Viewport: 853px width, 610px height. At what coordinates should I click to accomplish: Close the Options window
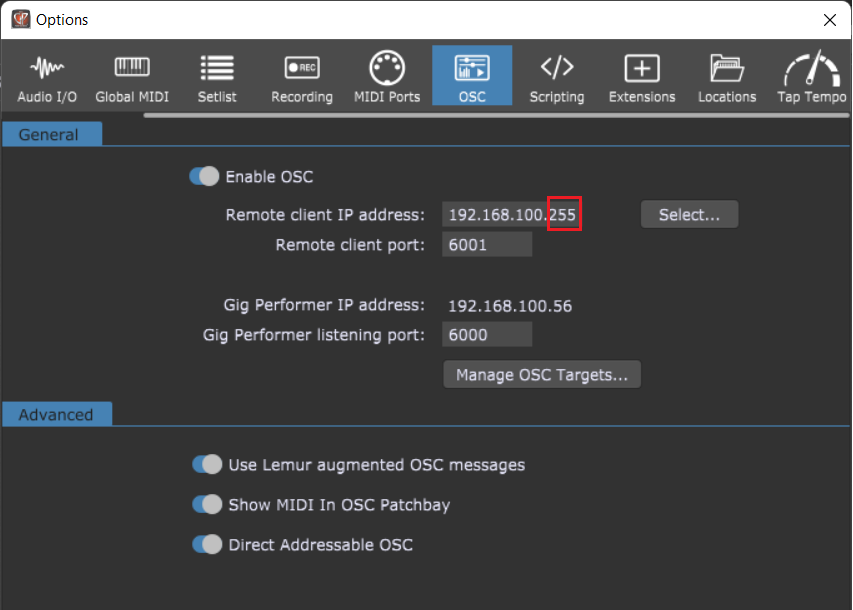coord(830,20)
